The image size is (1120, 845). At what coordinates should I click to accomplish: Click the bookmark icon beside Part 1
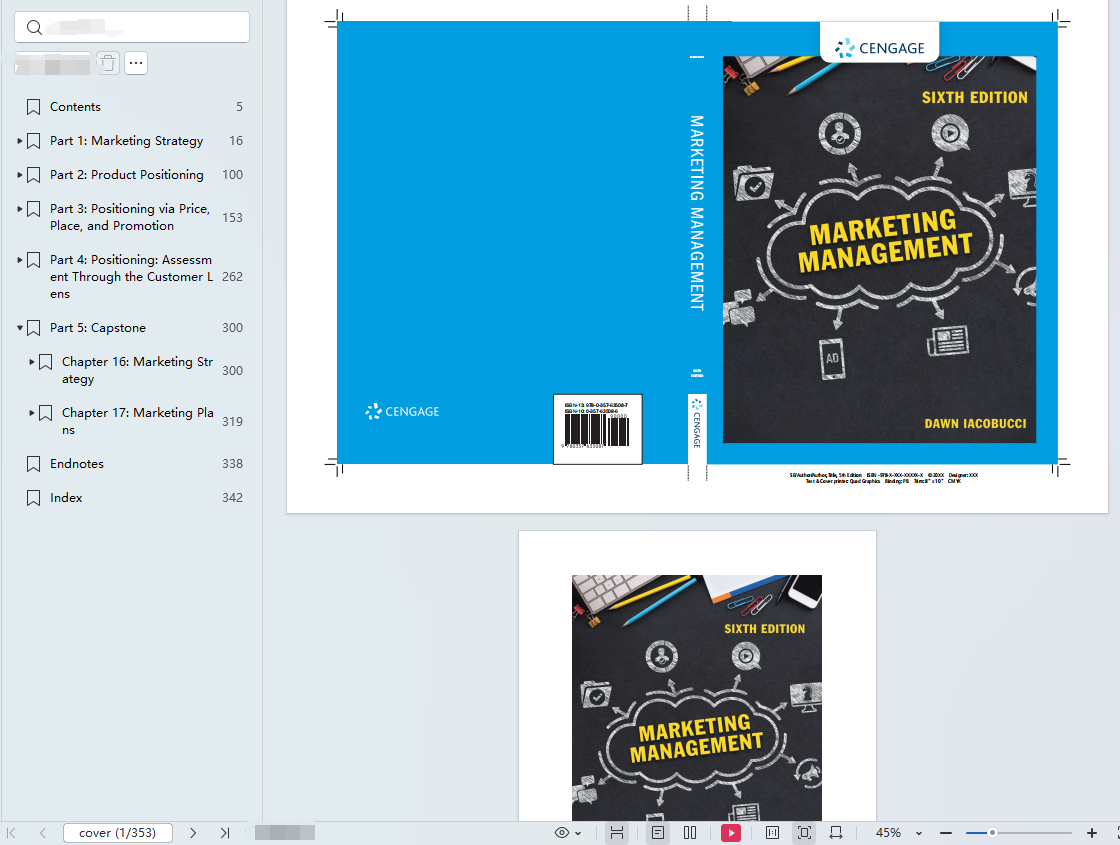pyautogui.click(x=34, y=141)
